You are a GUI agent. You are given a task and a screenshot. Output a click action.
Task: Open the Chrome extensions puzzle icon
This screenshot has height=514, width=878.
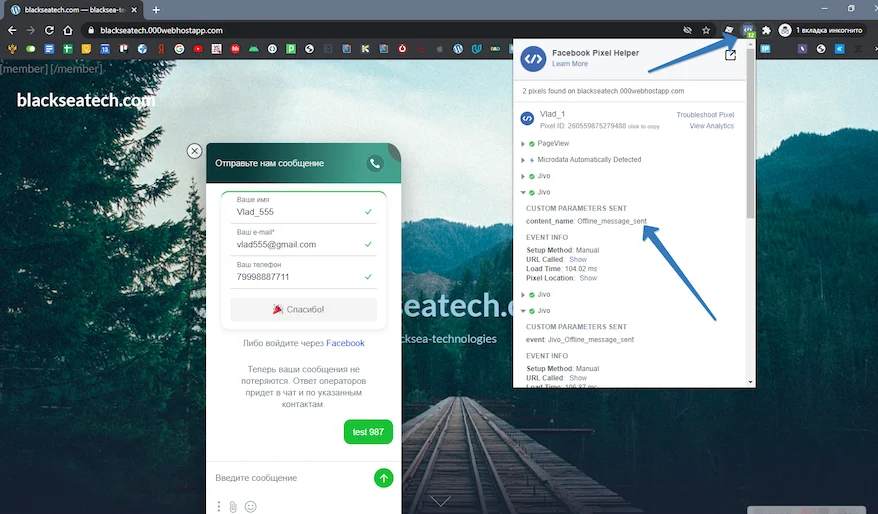(767, 30)
